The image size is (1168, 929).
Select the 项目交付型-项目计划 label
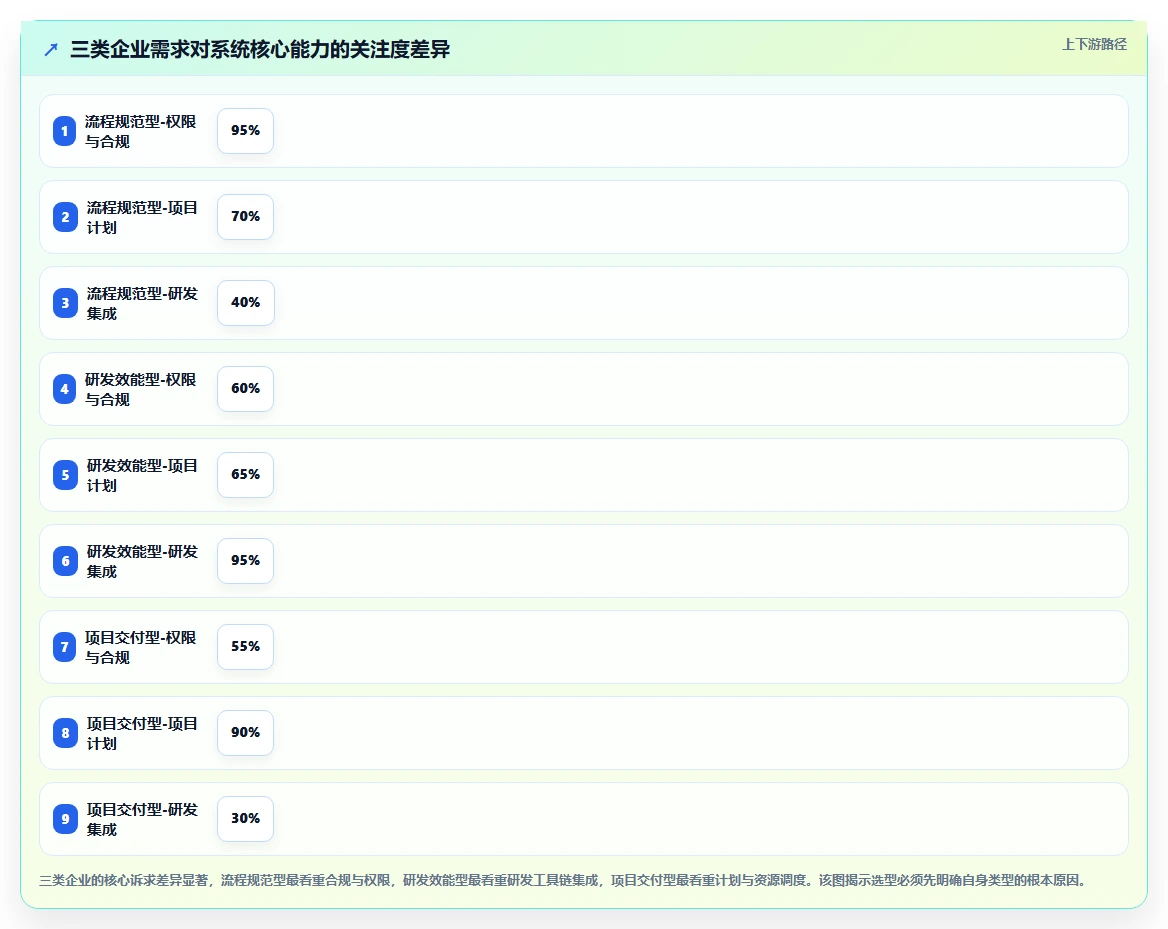(142, 733)
